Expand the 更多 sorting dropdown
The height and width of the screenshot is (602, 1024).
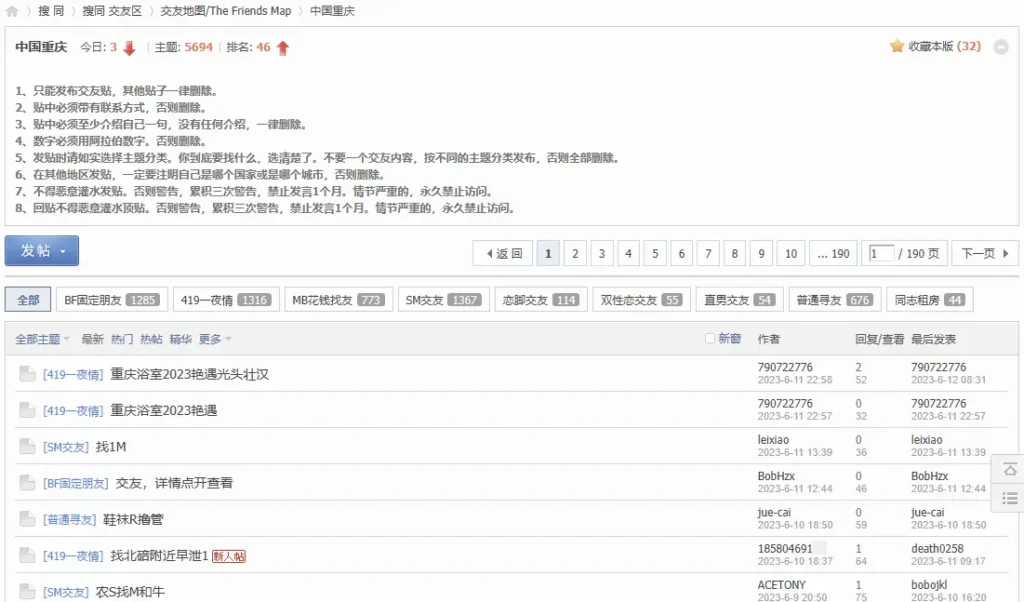(215, 339)
